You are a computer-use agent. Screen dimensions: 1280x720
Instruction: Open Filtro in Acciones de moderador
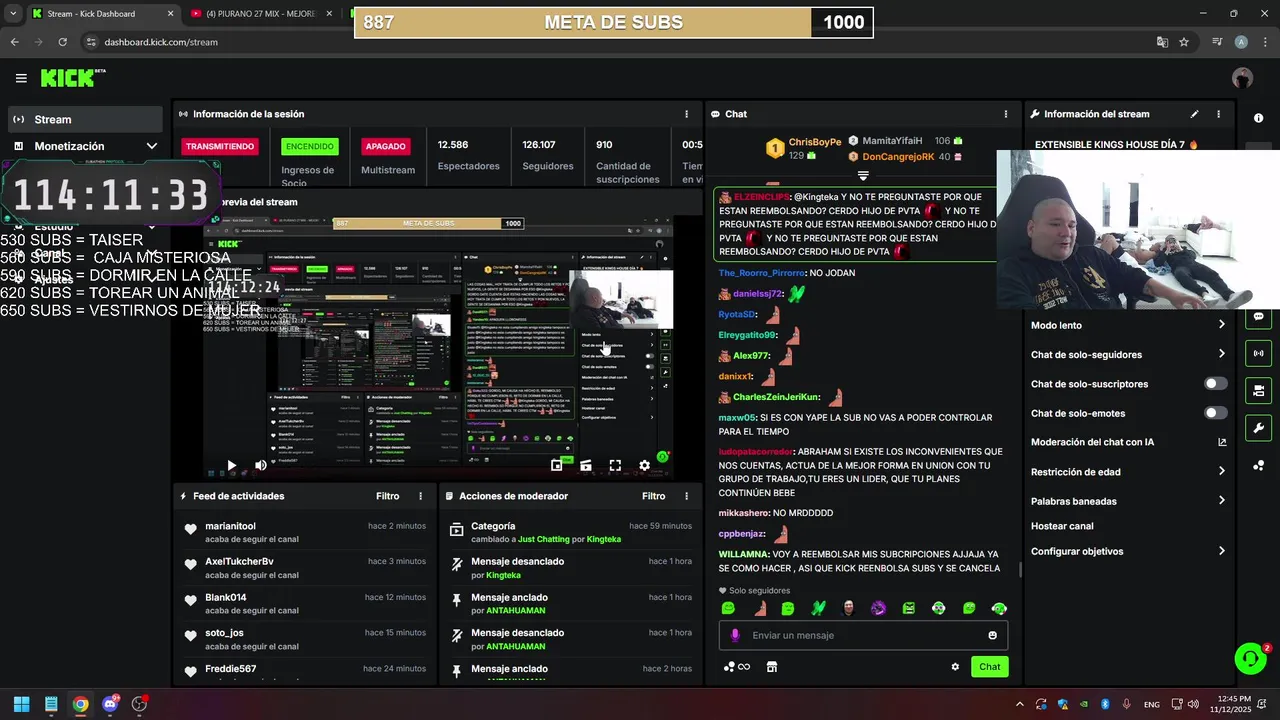point(654,496)
